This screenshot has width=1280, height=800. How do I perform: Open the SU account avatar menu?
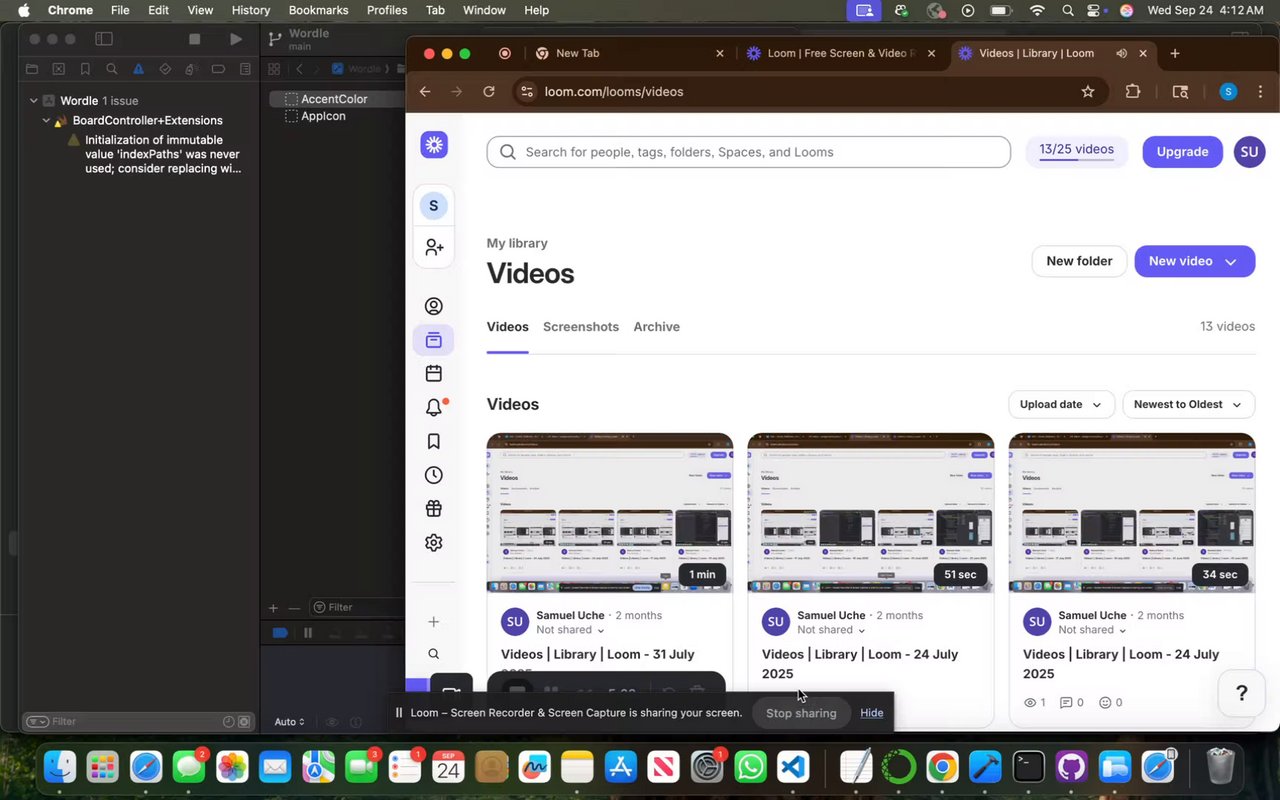(x=1250, y=152)
